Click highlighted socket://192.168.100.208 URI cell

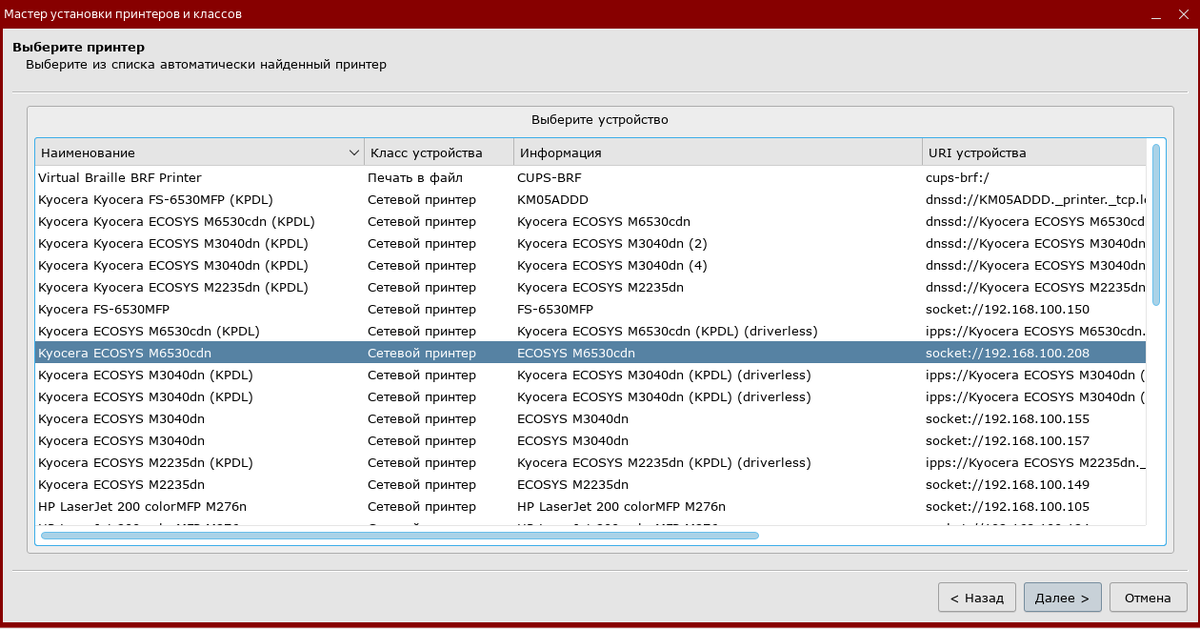[1008, 353]
